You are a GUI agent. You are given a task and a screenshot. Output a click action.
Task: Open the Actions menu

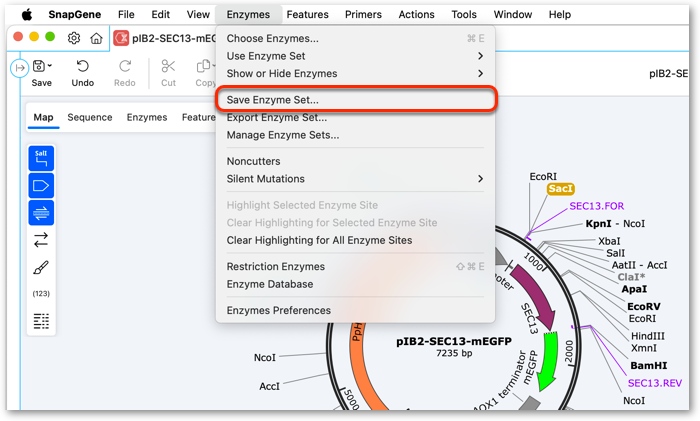416,15
